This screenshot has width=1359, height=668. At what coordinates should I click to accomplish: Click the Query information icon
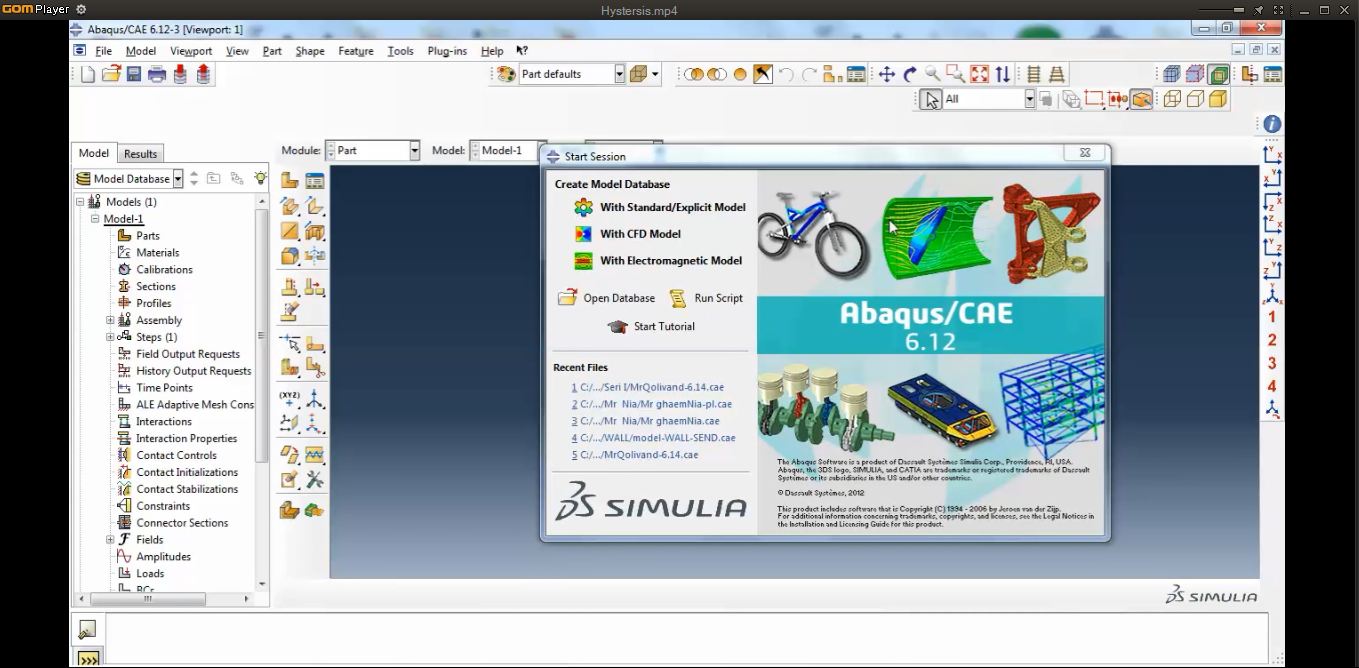(x=1272, y=124)
